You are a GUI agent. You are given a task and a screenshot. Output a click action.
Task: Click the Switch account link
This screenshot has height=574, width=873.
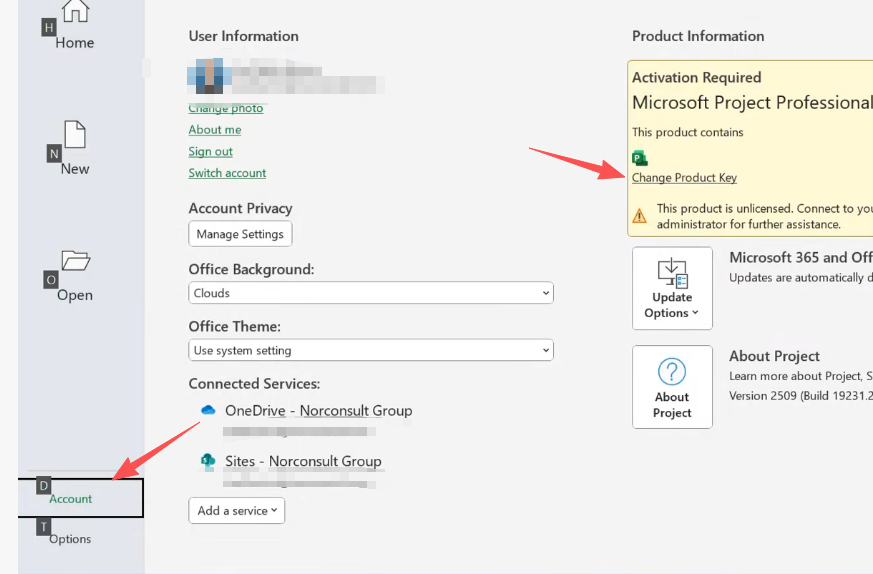227,173
